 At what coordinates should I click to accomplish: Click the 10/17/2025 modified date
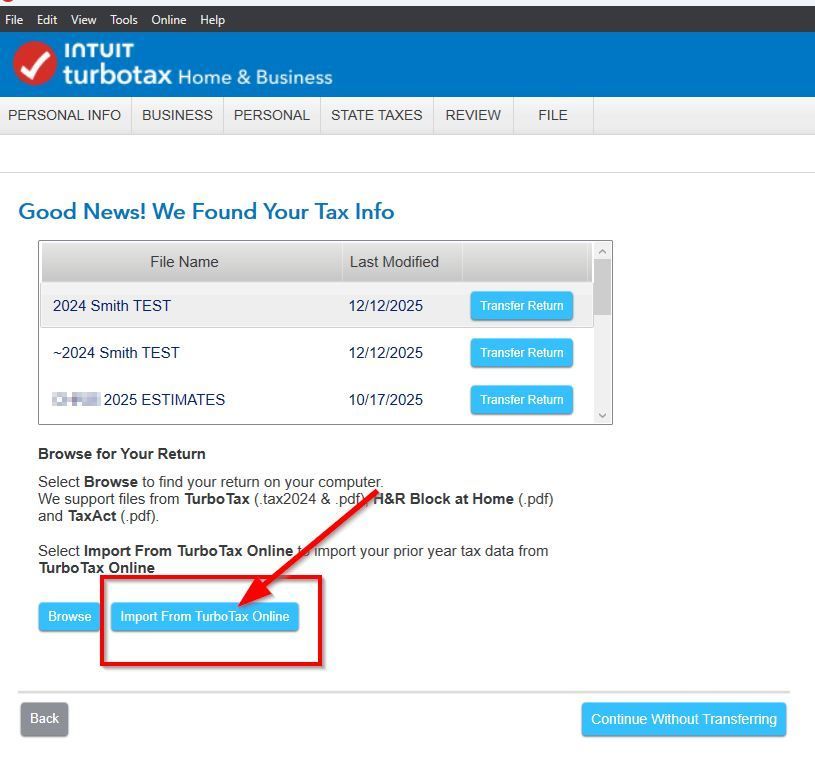(386, 400)
